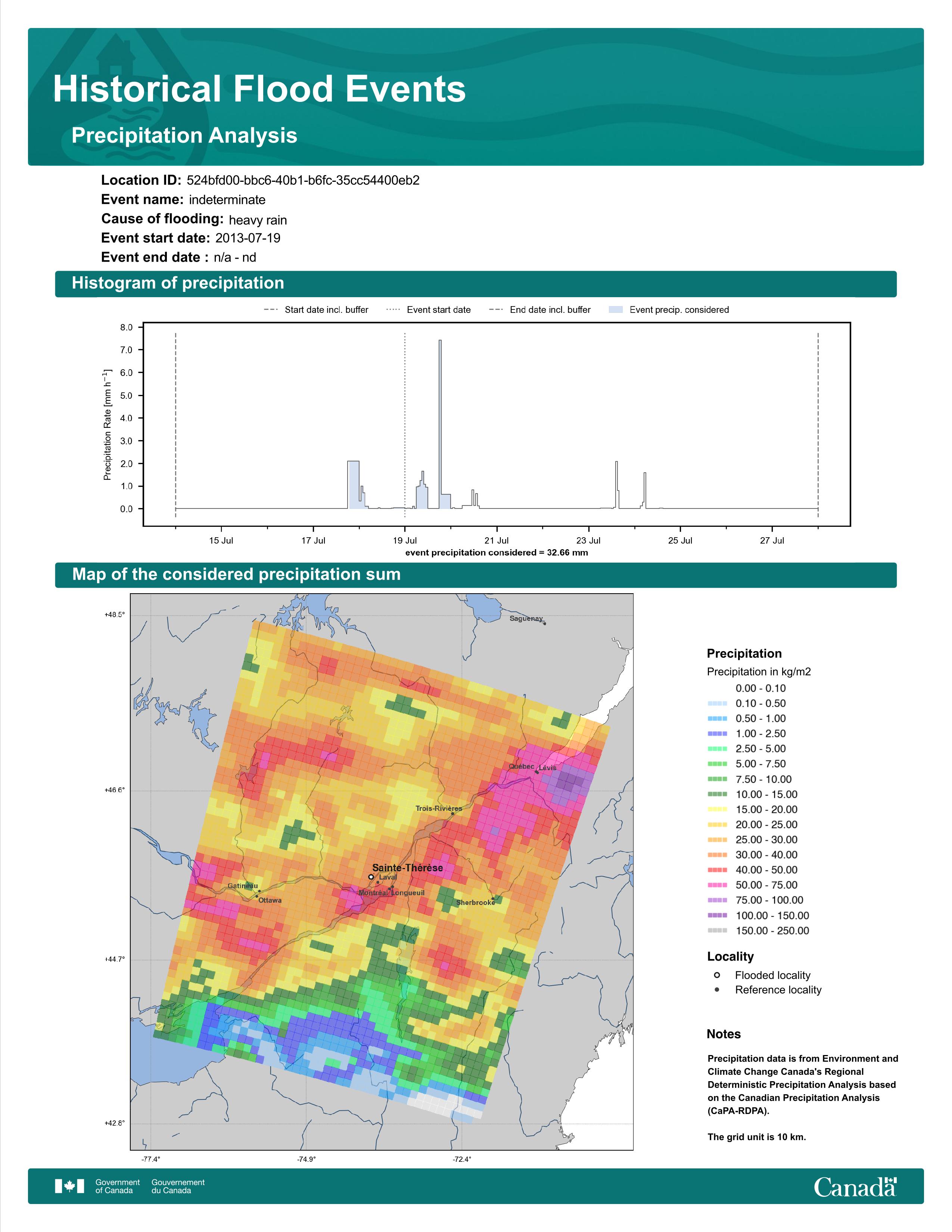This screenshot has width=952, height=1232.
Task: Select the Sainte-Thérèse flooded locality marker
Action: point(371,877)
